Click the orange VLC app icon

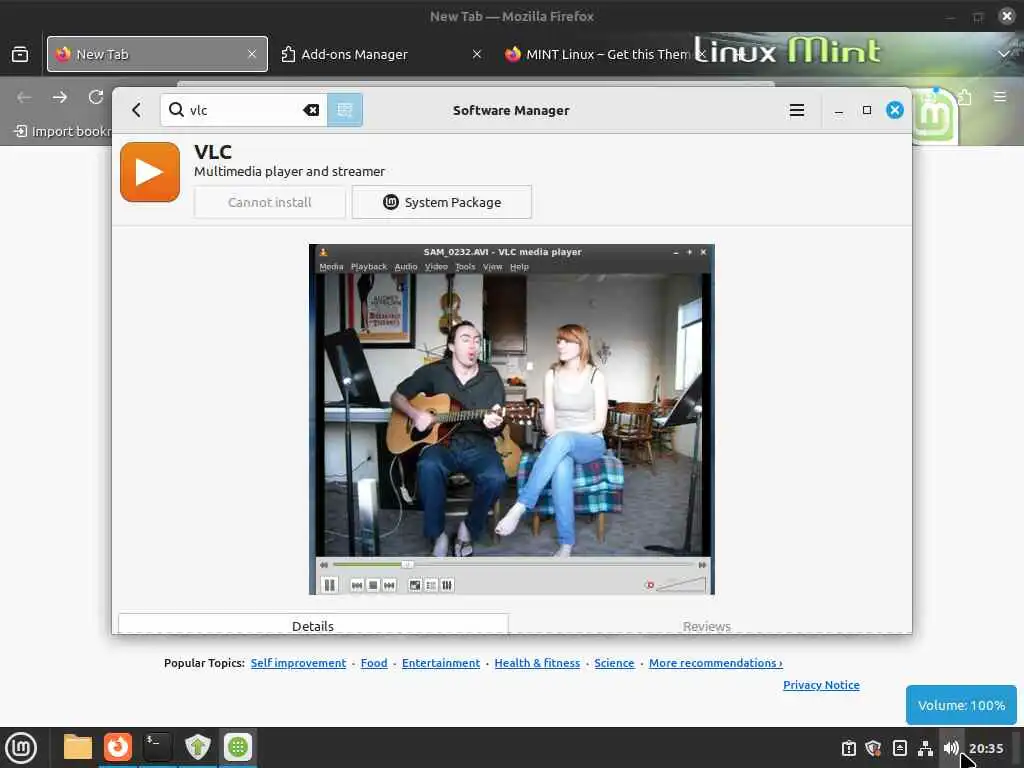pyautogui.click(x=150, y=172)
